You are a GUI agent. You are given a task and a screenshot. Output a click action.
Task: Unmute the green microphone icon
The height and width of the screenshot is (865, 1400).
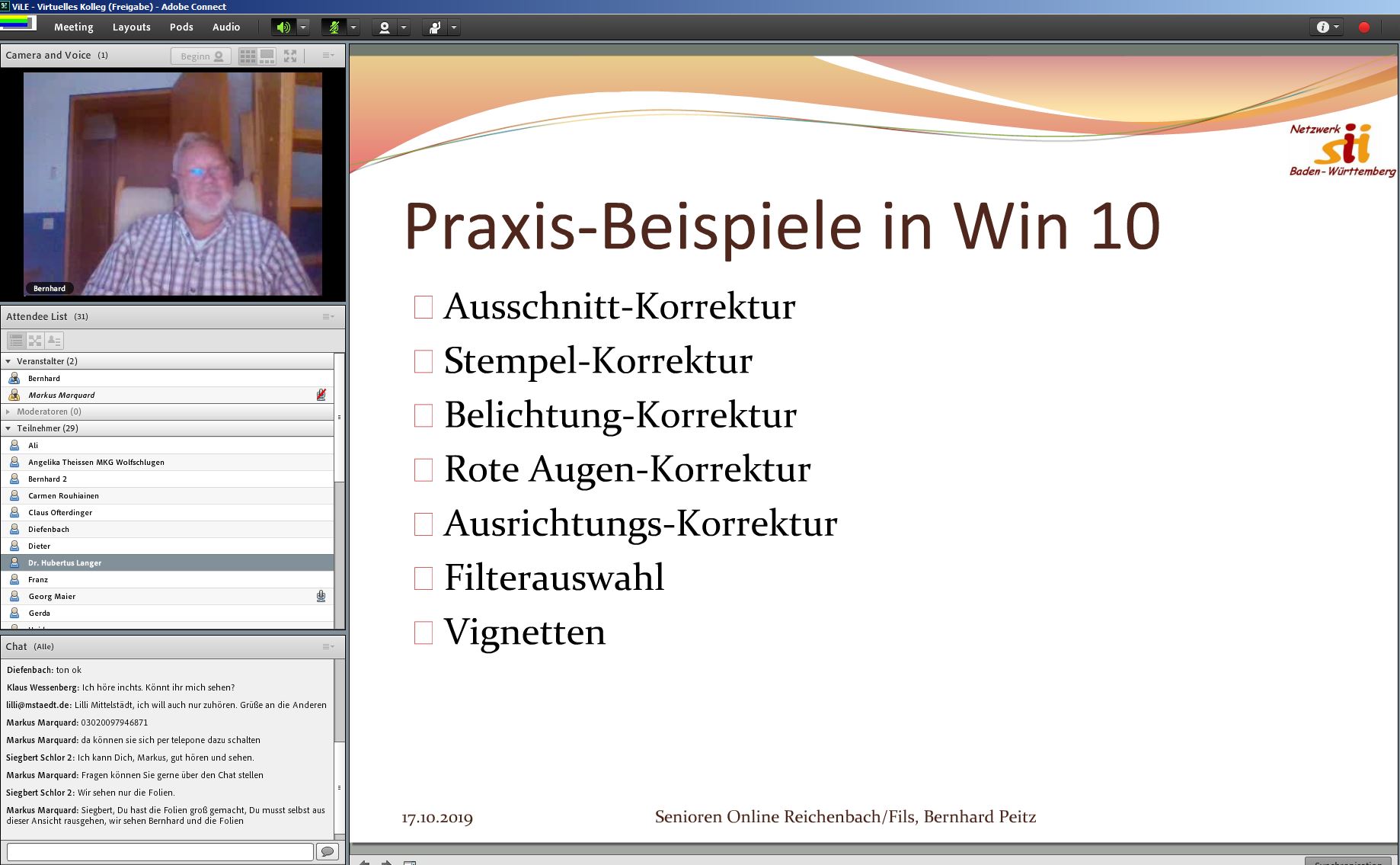point(334,27)
